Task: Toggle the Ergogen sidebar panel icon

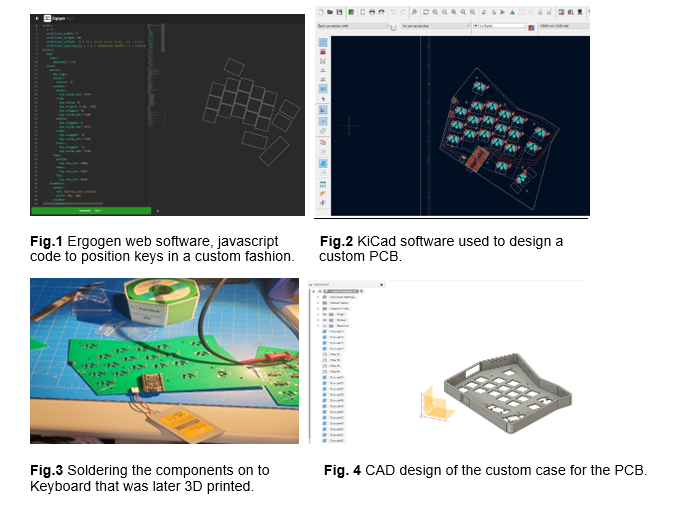Action: pos(35,19)
